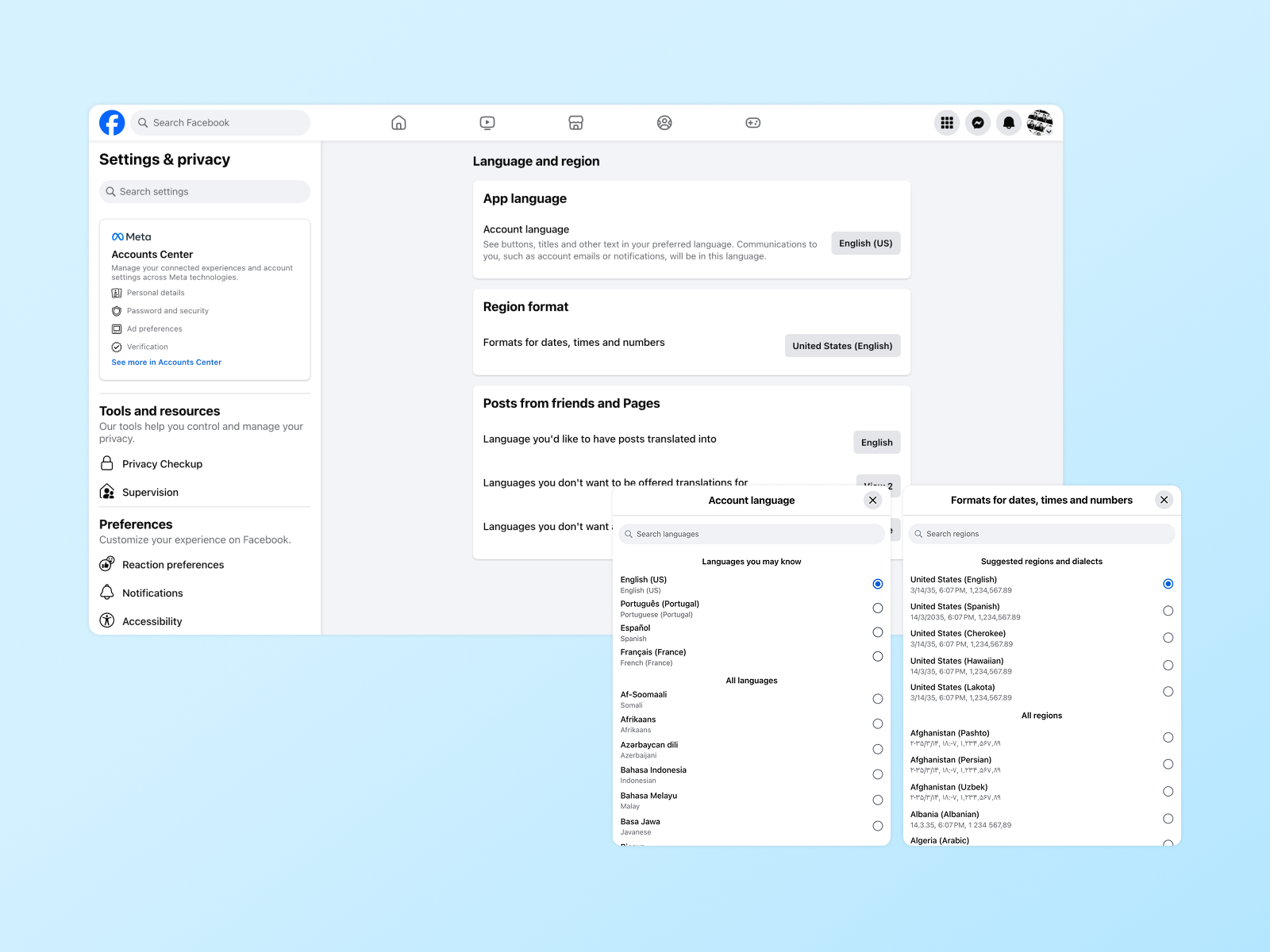This screenshot has width=1270, height=952.
Task: Click the Search settings field
Action: click(205, 192)
